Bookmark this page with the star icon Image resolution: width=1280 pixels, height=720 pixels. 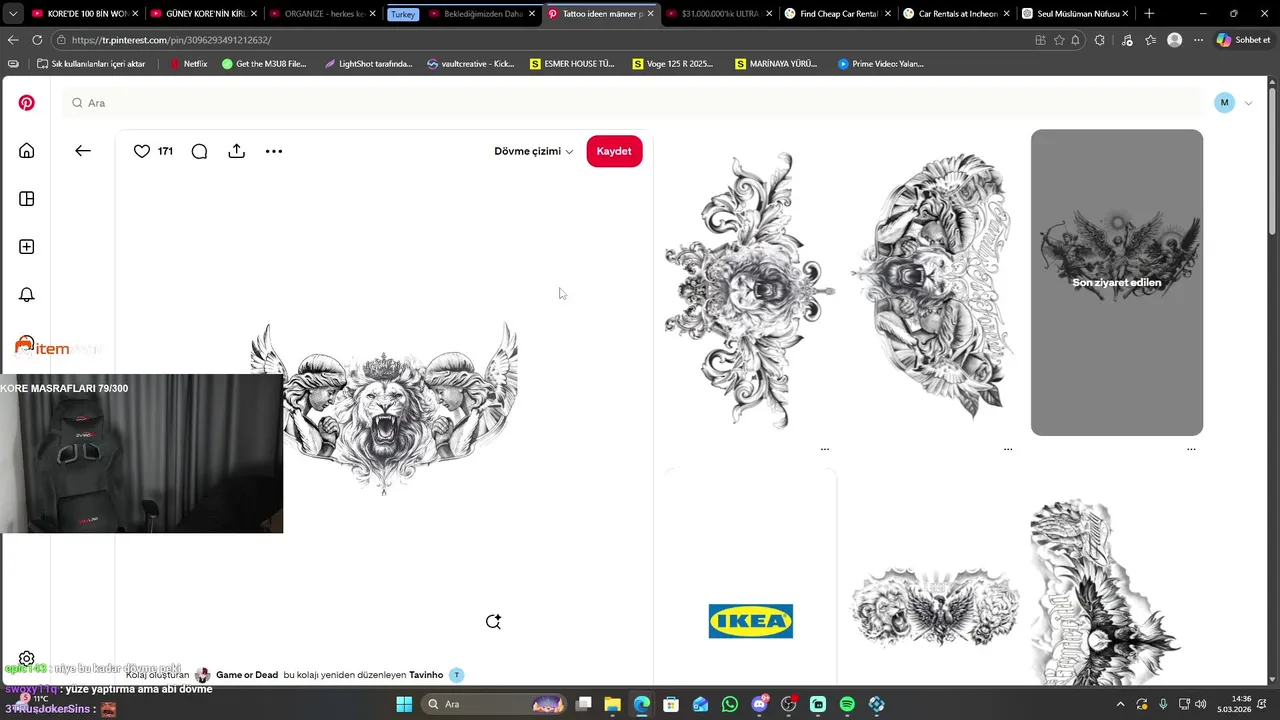(x=1059, y=40)
